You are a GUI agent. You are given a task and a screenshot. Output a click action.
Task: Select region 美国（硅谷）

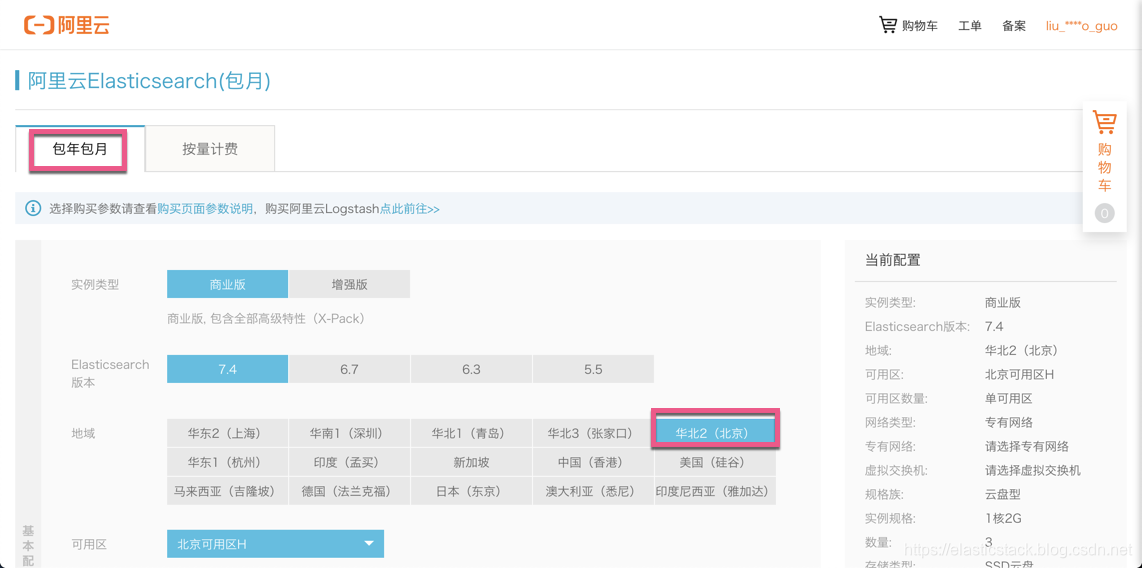coord(713,462)
